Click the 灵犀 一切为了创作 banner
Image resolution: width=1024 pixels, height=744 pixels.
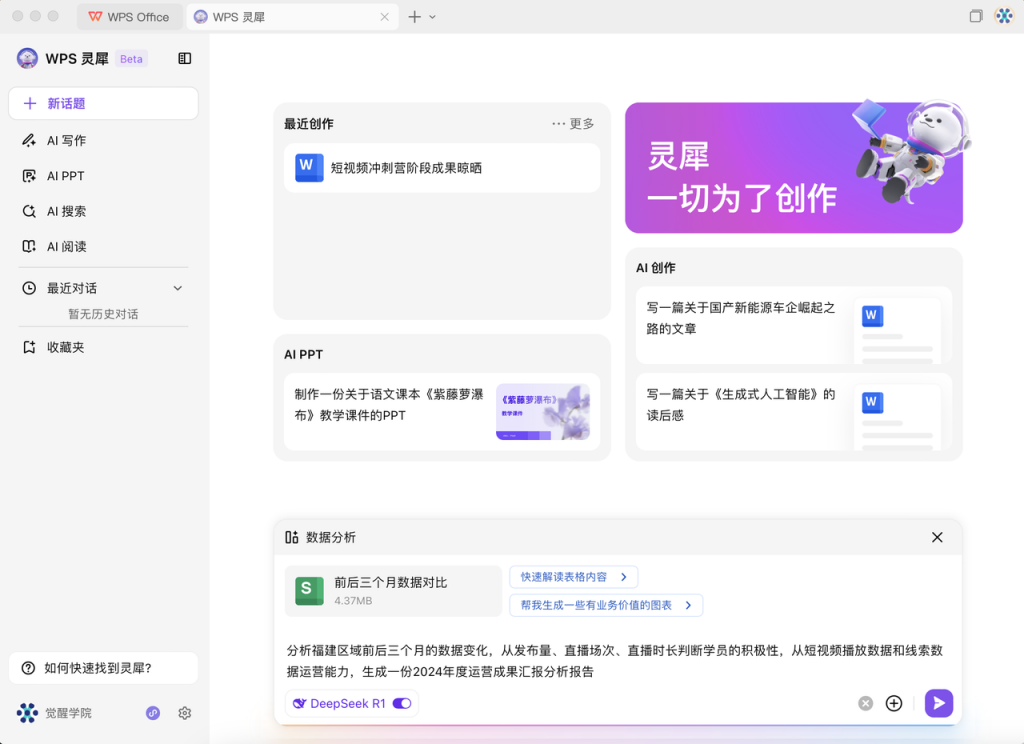(x=793, y=168)
